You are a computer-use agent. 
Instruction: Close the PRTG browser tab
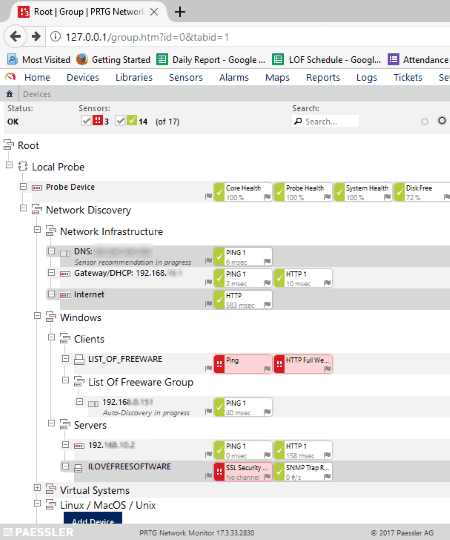tap(154, 12)
